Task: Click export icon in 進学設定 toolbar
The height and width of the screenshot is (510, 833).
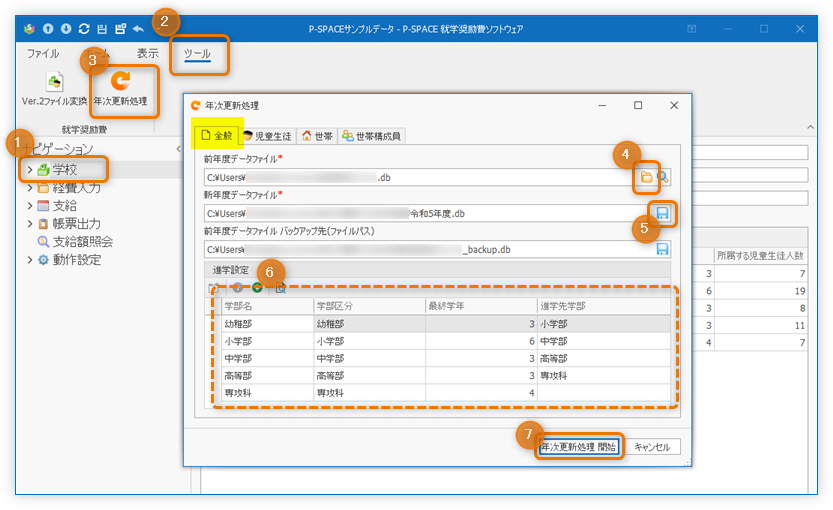Action: [214, 288]
